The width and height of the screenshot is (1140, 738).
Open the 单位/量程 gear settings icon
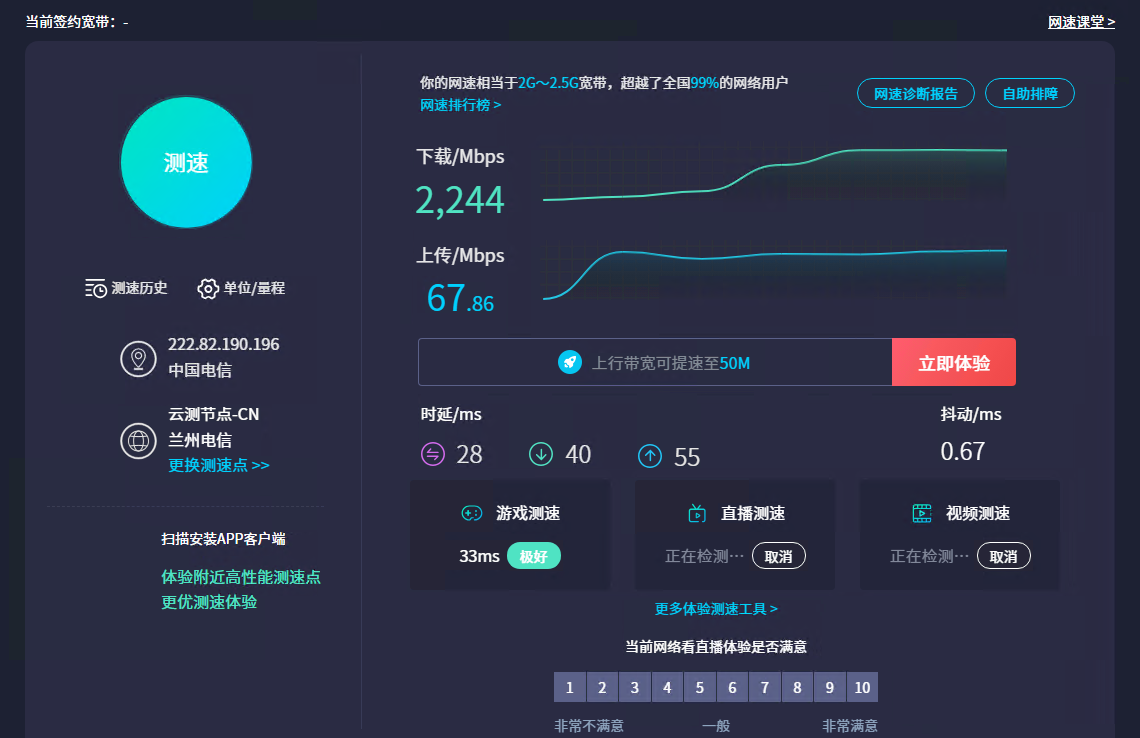[208, 288]
